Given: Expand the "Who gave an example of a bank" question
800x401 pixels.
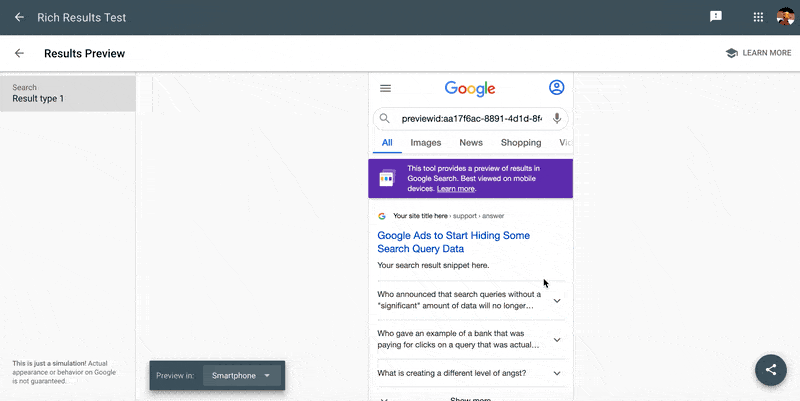Looking at the screenshot, I should [557, 339].
